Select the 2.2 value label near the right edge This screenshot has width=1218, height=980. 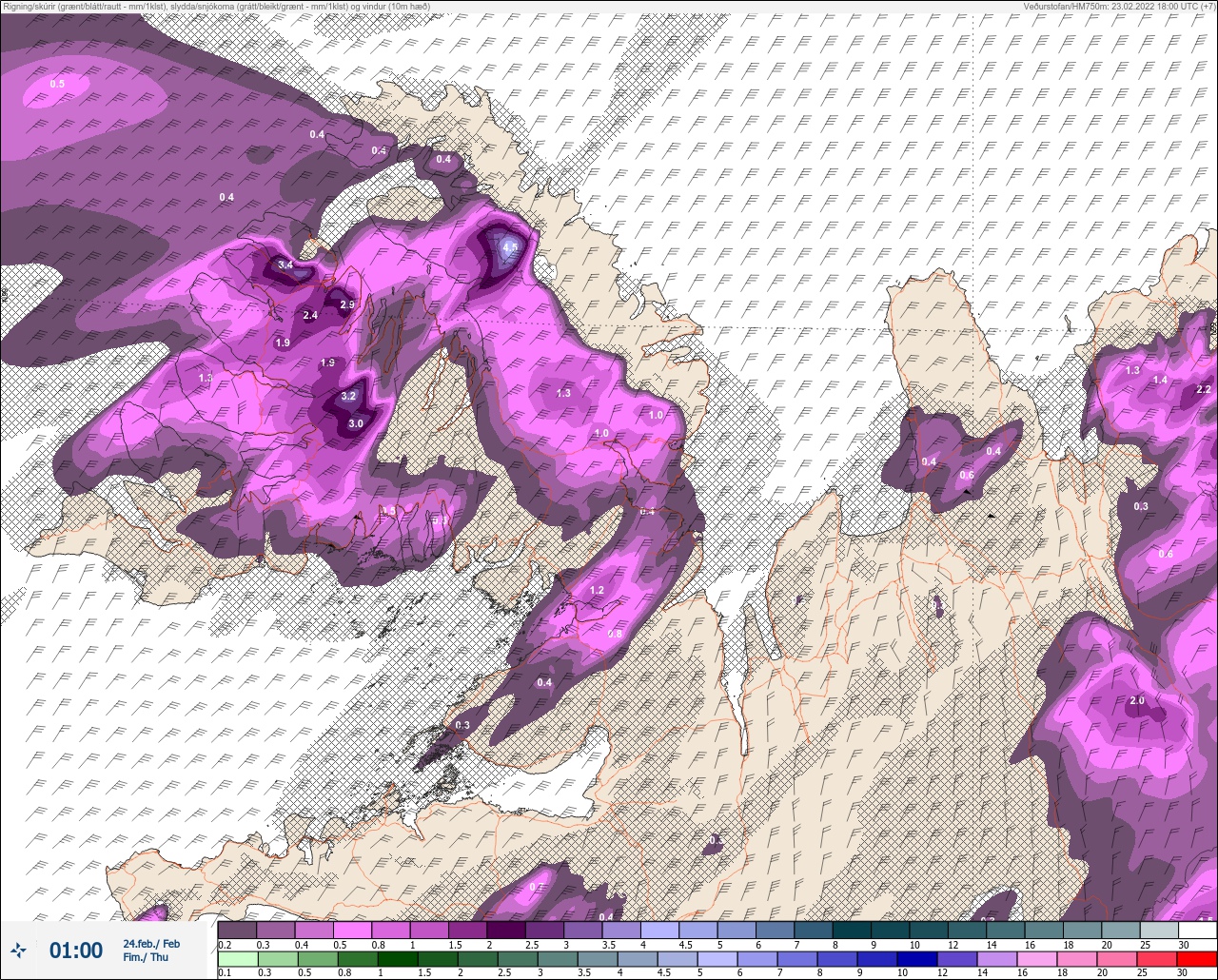pos(1204,389)
